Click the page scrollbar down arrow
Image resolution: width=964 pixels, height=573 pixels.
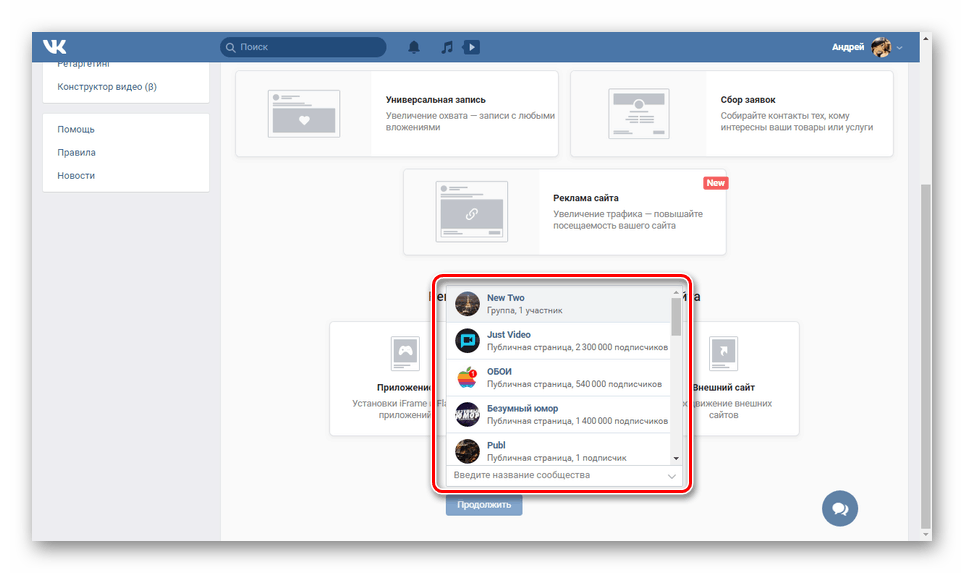point(926,535)
